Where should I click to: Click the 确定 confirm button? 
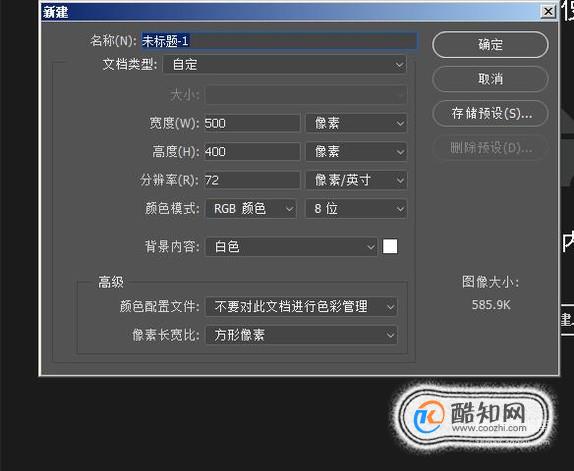(x=490, y=45)
